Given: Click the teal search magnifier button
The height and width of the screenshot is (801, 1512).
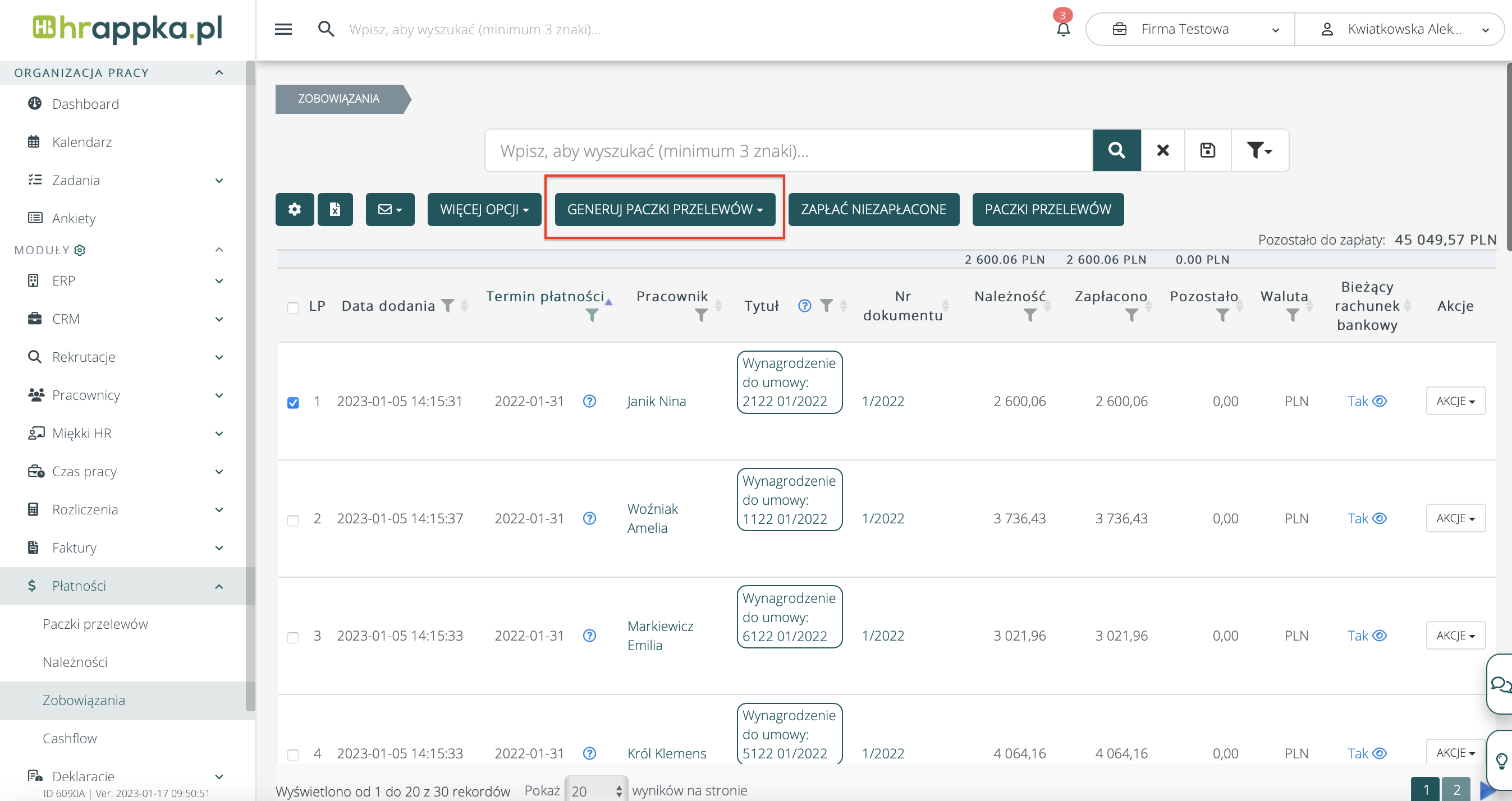Looking at the screenshot, I should pyautogui.click(x=1116, y=150).
